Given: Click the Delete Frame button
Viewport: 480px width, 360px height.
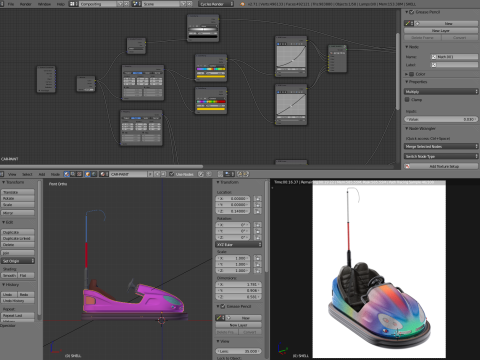Looking at the screenshot, I should tap(423, 37).
